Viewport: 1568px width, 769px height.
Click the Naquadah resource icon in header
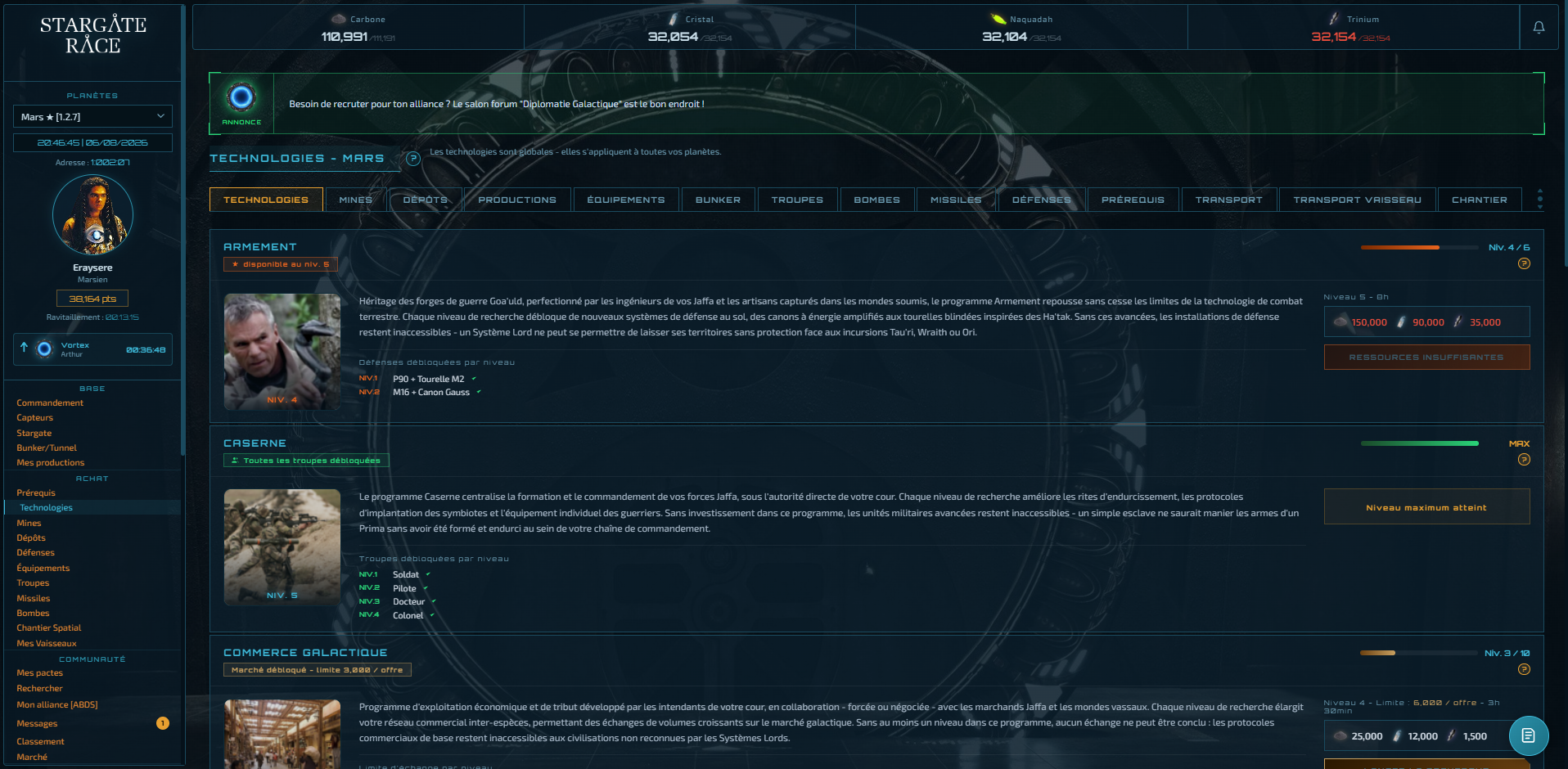click(x=998, y=19)
